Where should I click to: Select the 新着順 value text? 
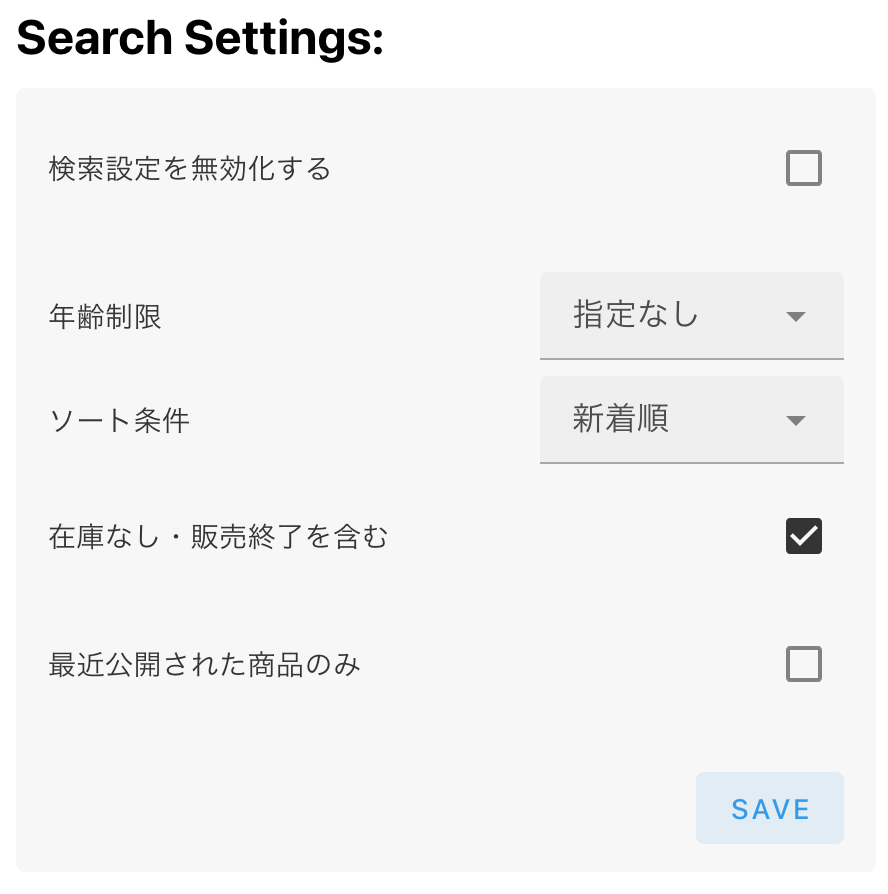[620, 419]
